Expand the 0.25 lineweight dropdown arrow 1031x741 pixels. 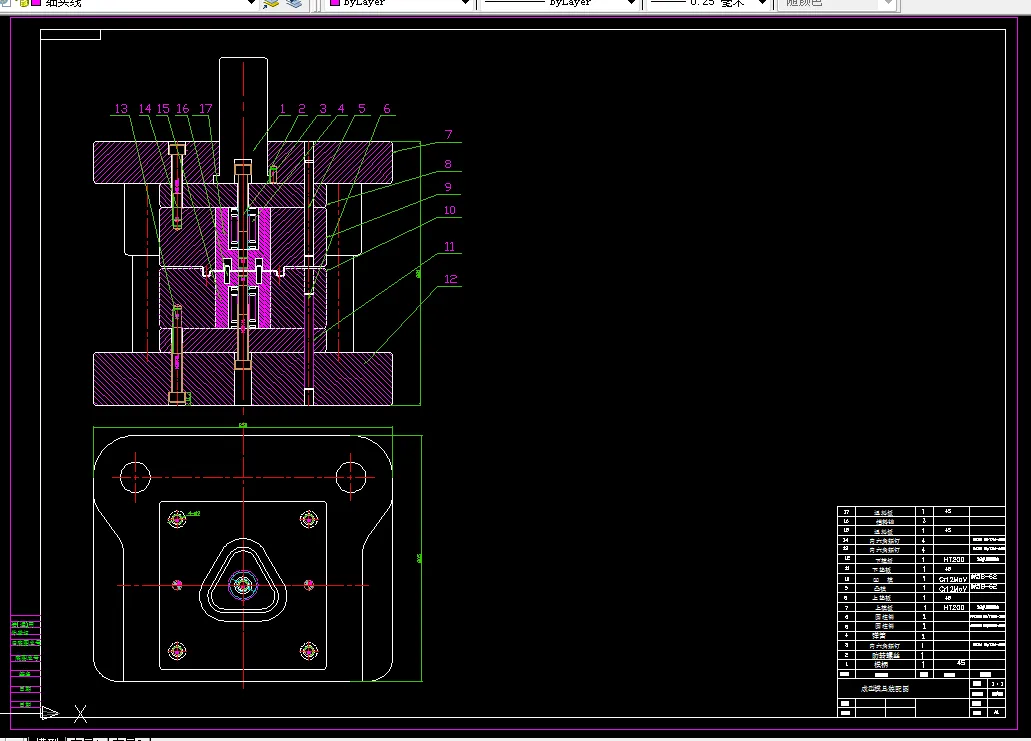point(762,3)
